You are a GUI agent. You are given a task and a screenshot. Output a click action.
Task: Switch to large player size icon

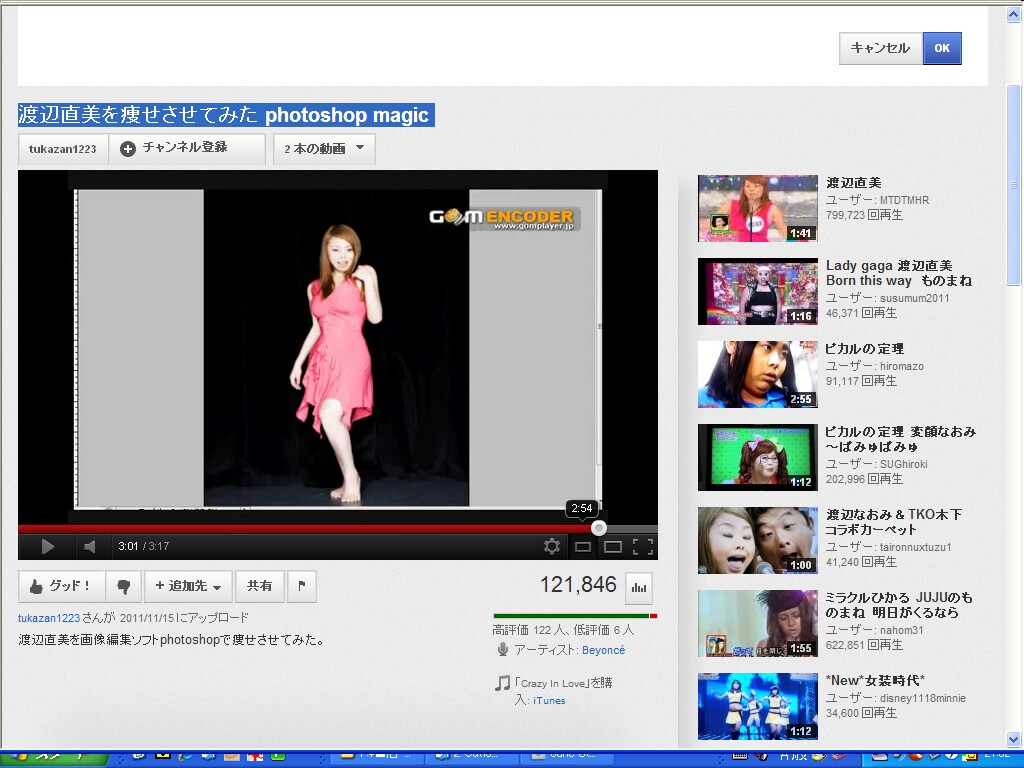click(613, 547)
